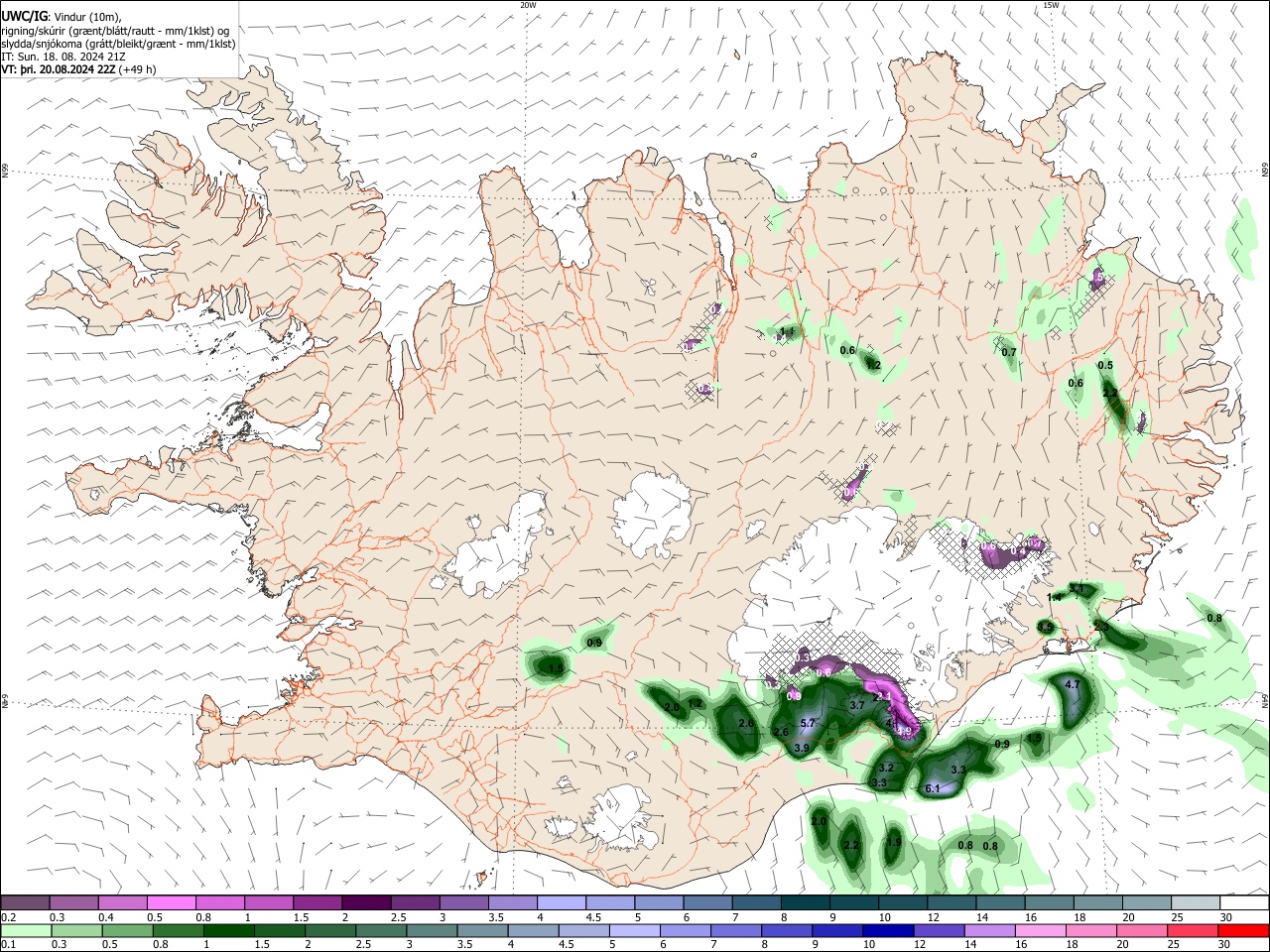The width and height of the screenshot is (1270, 952).
Task: Click the 25–30 red swatch on rain scale
Action: click(x=1194, y=931)
